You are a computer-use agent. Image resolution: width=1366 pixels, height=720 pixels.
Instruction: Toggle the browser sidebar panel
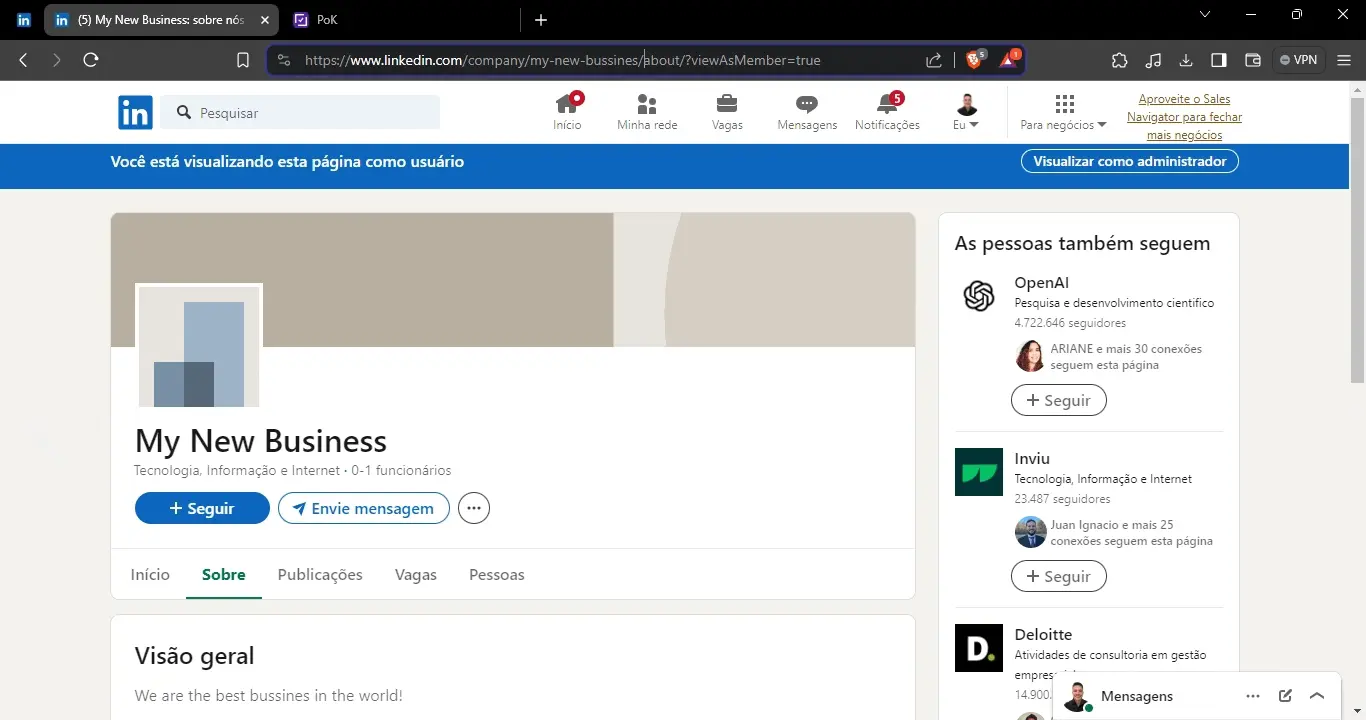[1219, 60]
